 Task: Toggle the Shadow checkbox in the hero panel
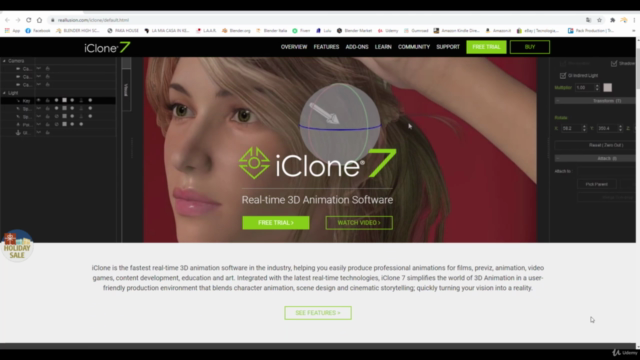(x=614, y=63)
